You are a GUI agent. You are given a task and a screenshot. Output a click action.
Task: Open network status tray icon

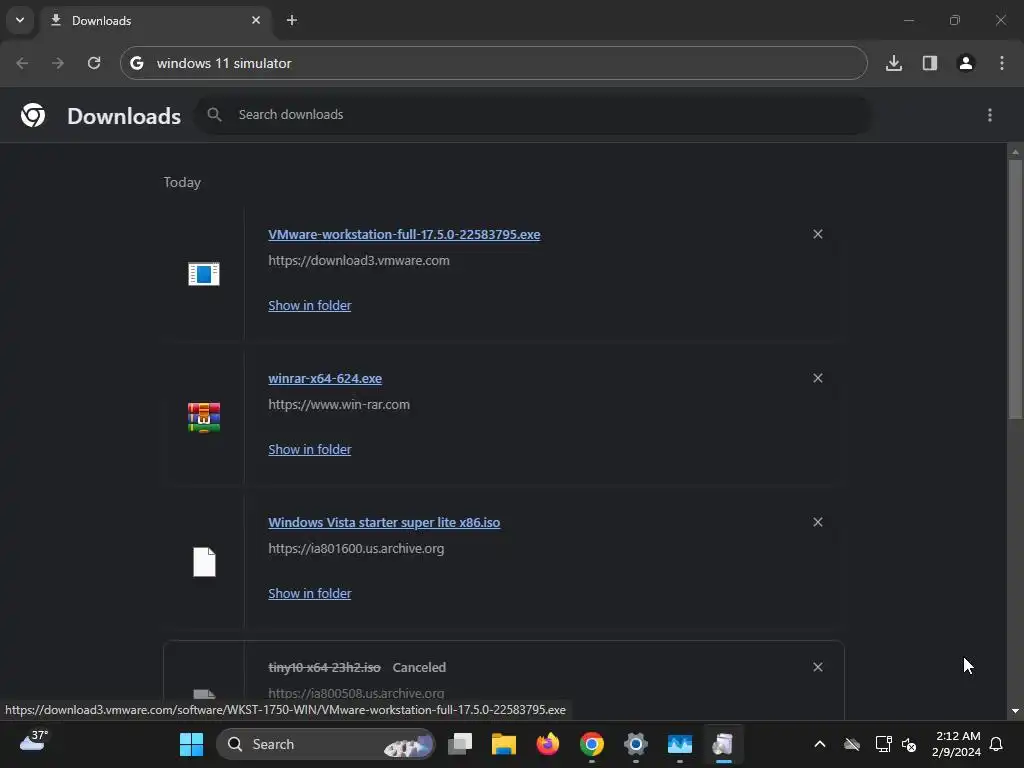(884, 744)
